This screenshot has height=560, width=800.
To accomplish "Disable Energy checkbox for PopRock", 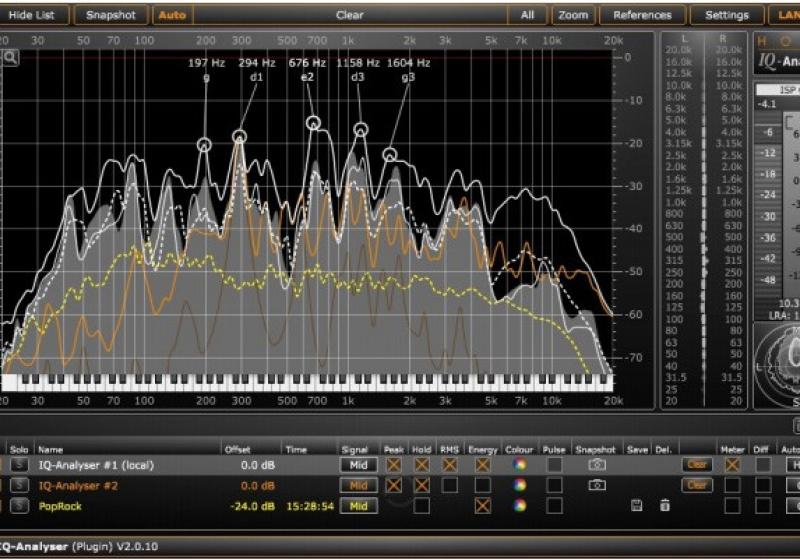I will 483,506.
